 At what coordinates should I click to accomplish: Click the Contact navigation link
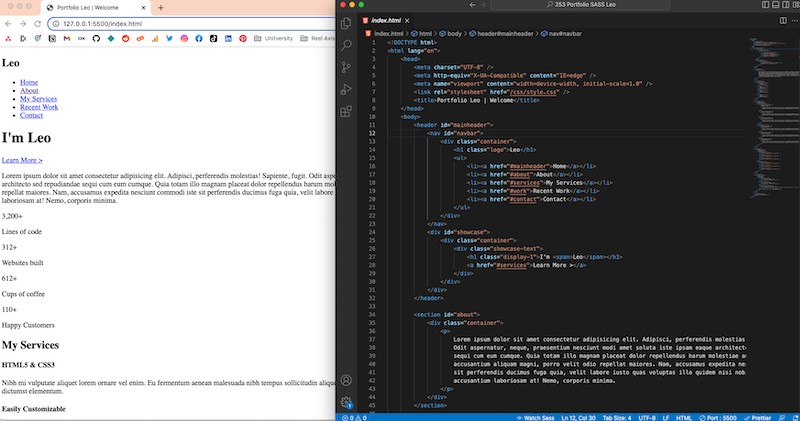[31, 115]
